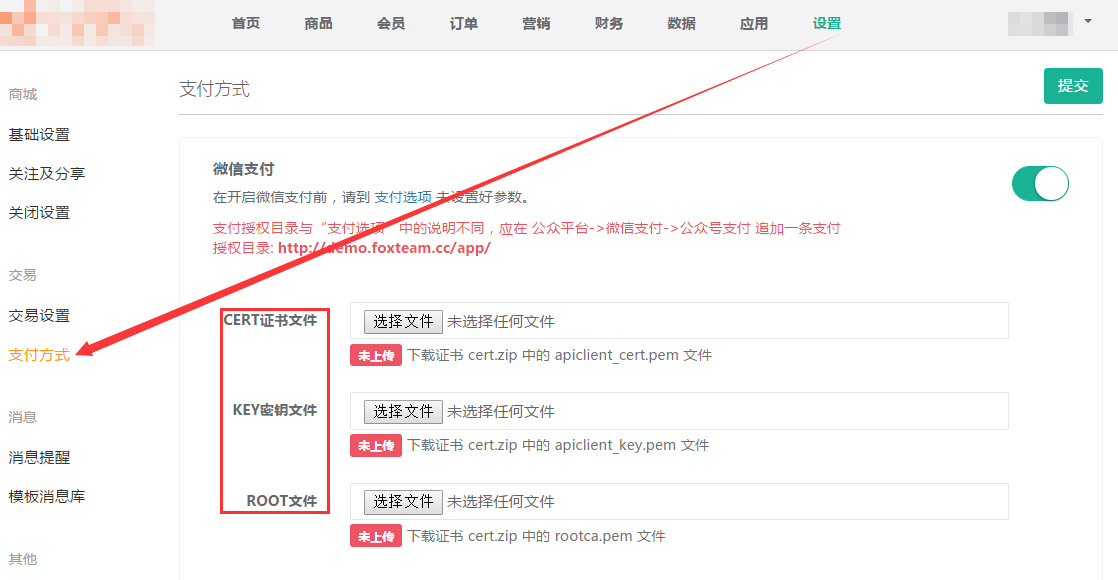Open the 订单 menu
1118x580 pixels.
point(463,23)
